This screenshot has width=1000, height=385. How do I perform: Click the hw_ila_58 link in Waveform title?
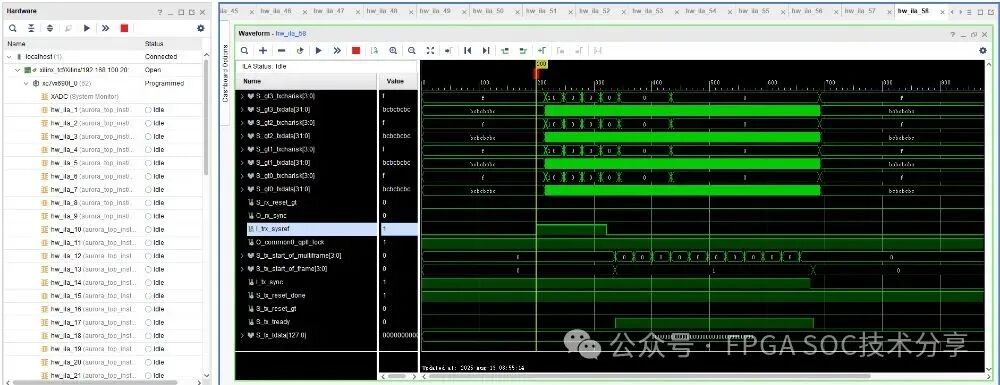pyautogui.click(x=292, y=33)
